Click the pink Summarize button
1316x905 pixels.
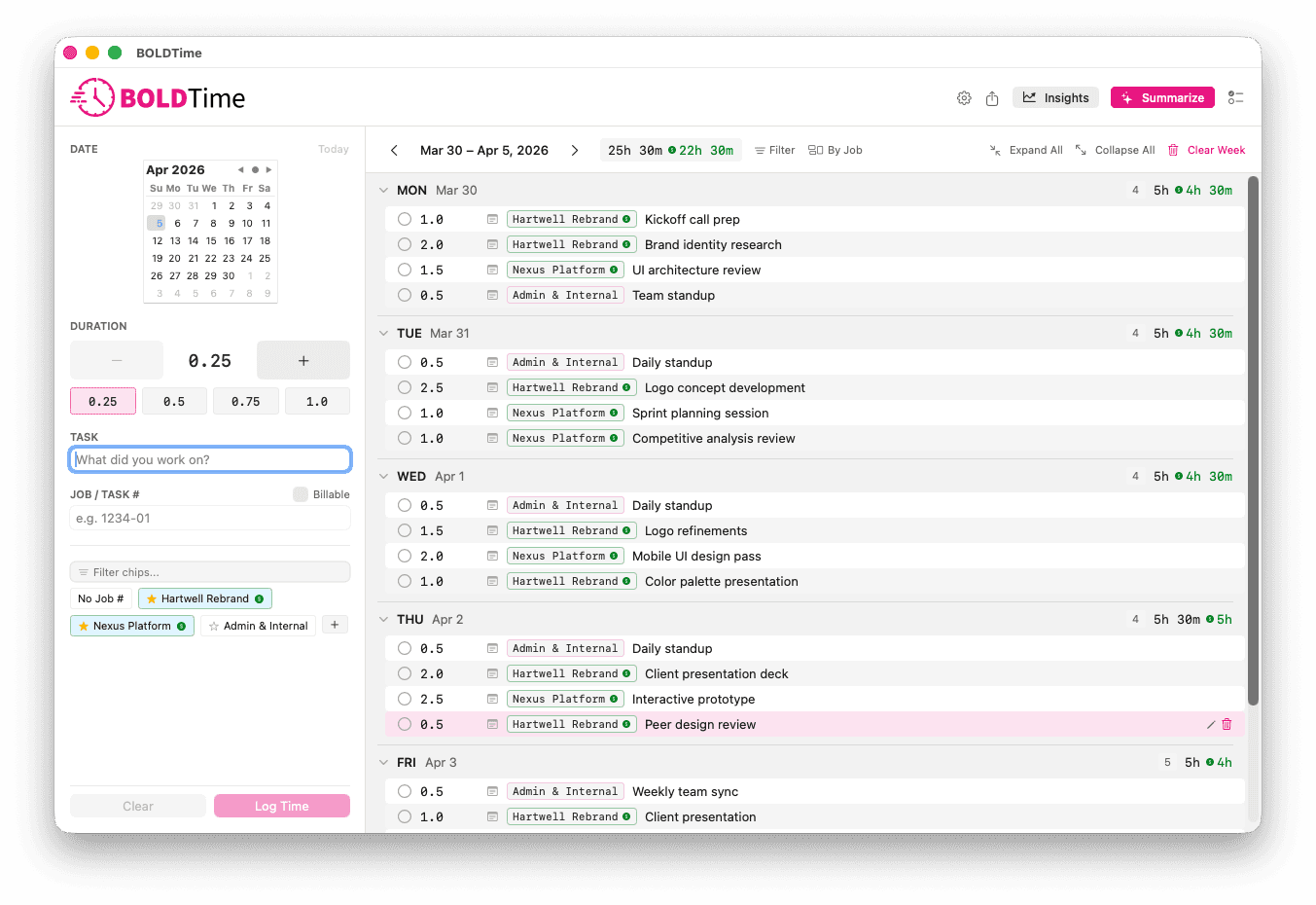tap(1162, 97)
